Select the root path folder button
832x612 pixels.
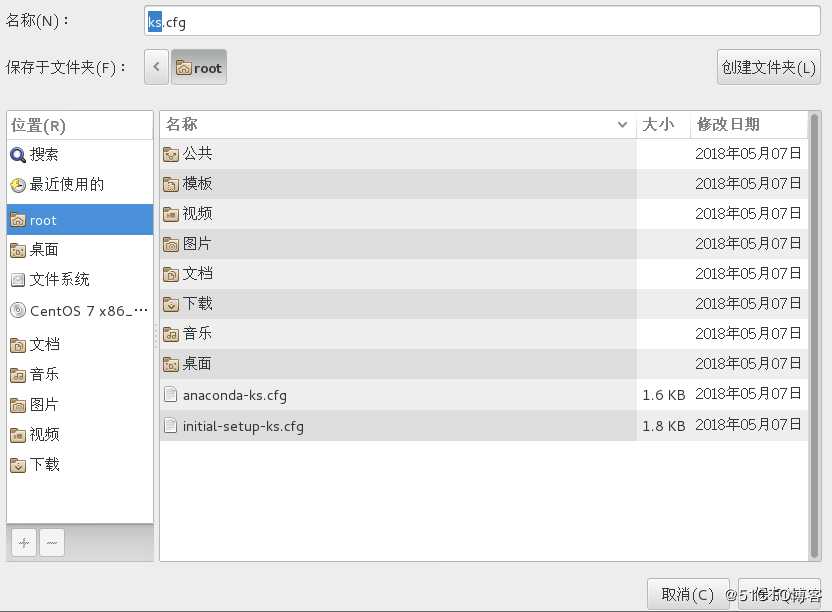[x=199, y=67]
